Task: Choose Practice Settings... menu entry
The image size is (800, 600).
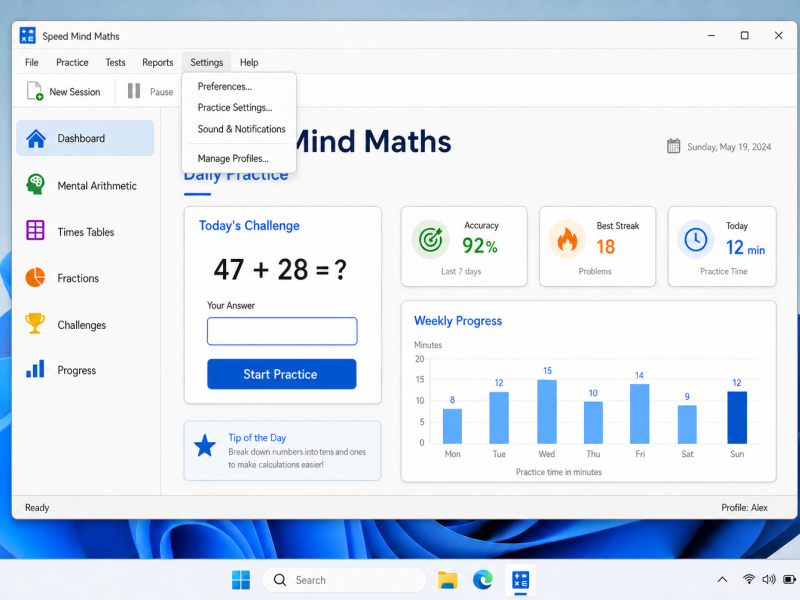Action: pos(239,108)
